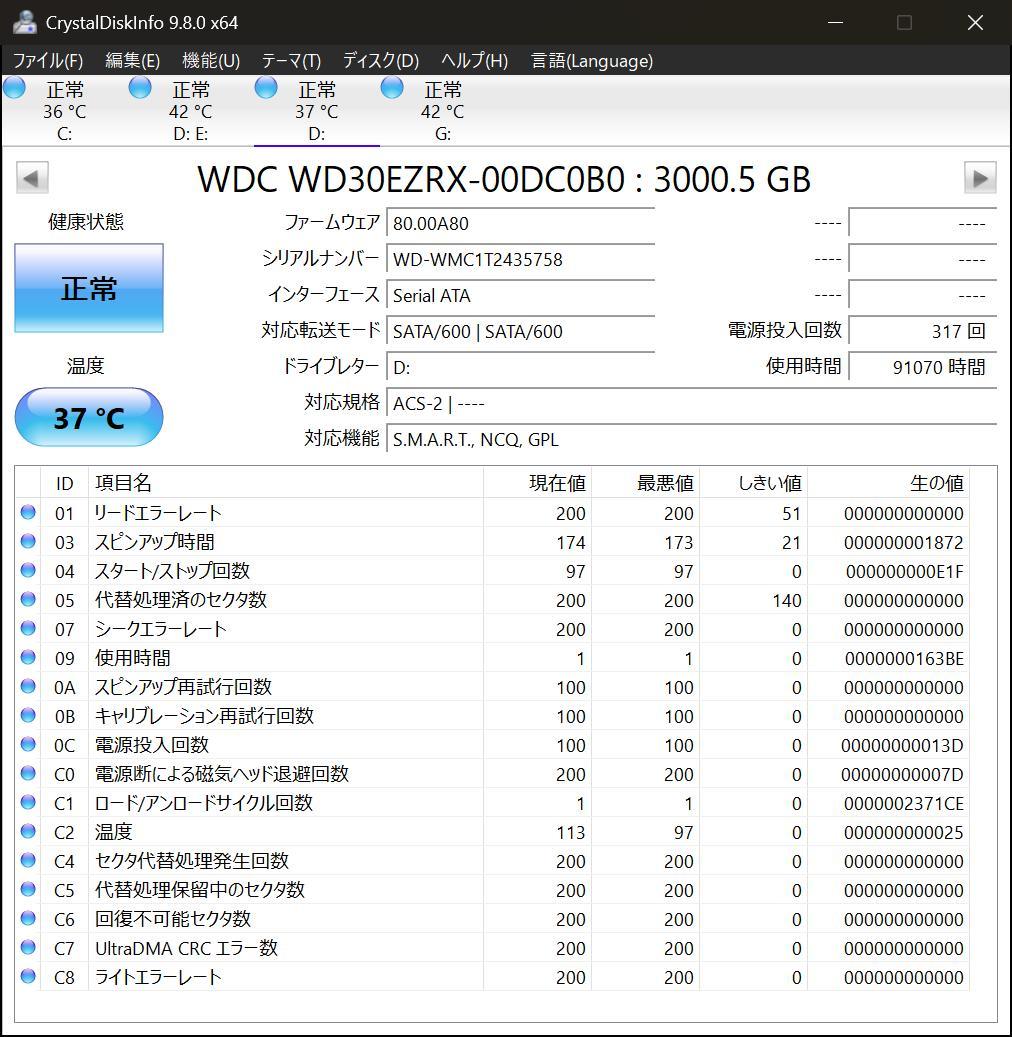This screenshot has width=1012, height=1037.
Task: Click the ID column header
Action: [x=64, y=483]
